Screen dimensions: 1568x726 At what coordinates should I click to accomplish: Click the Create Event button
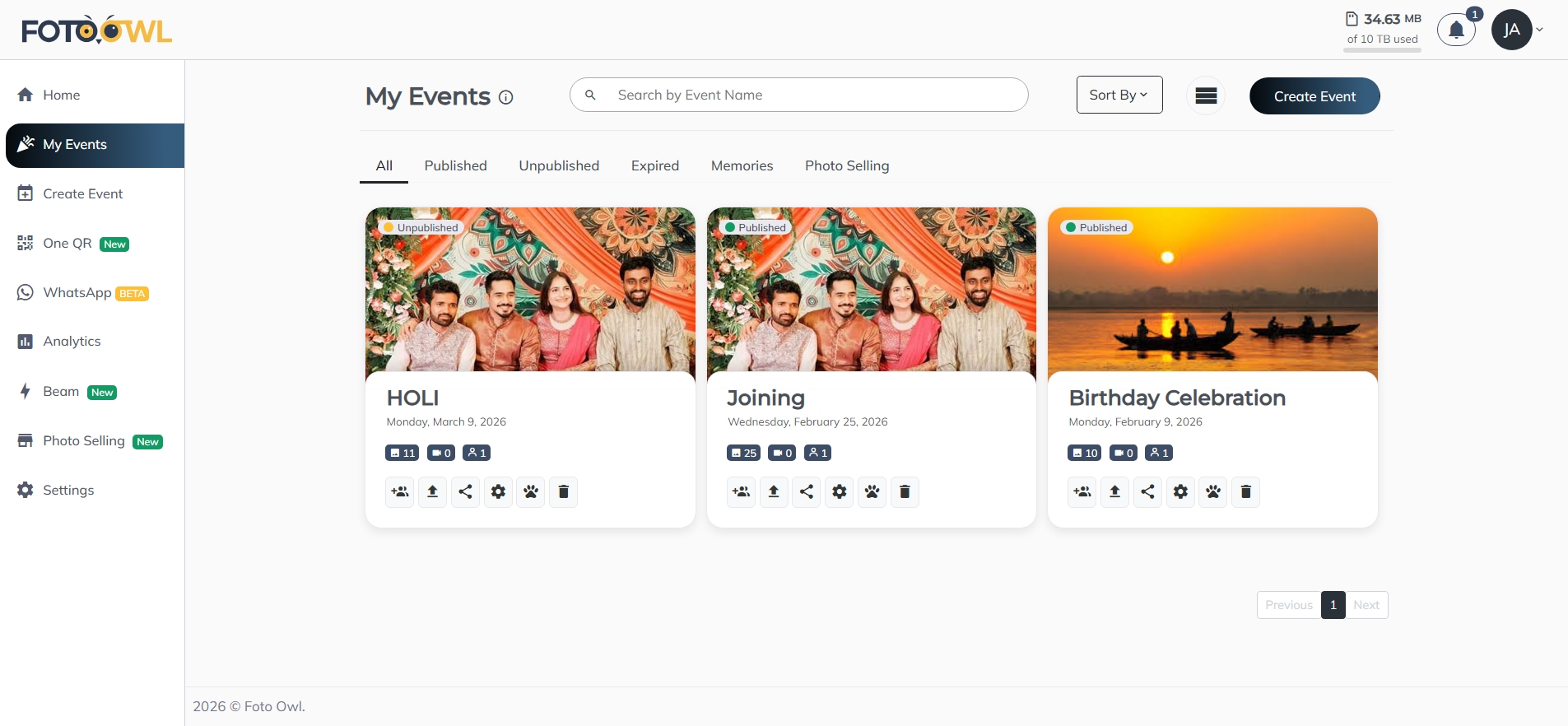(1314, 95)
